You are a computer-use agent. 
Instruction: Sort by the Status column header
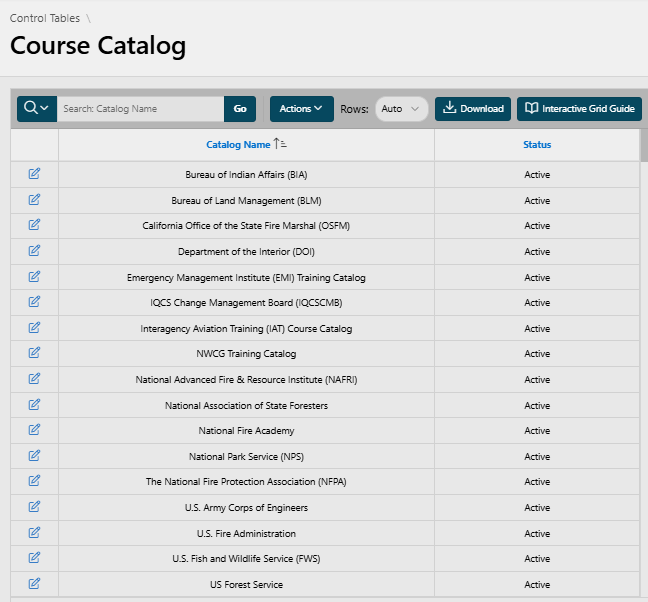(537, 145)
